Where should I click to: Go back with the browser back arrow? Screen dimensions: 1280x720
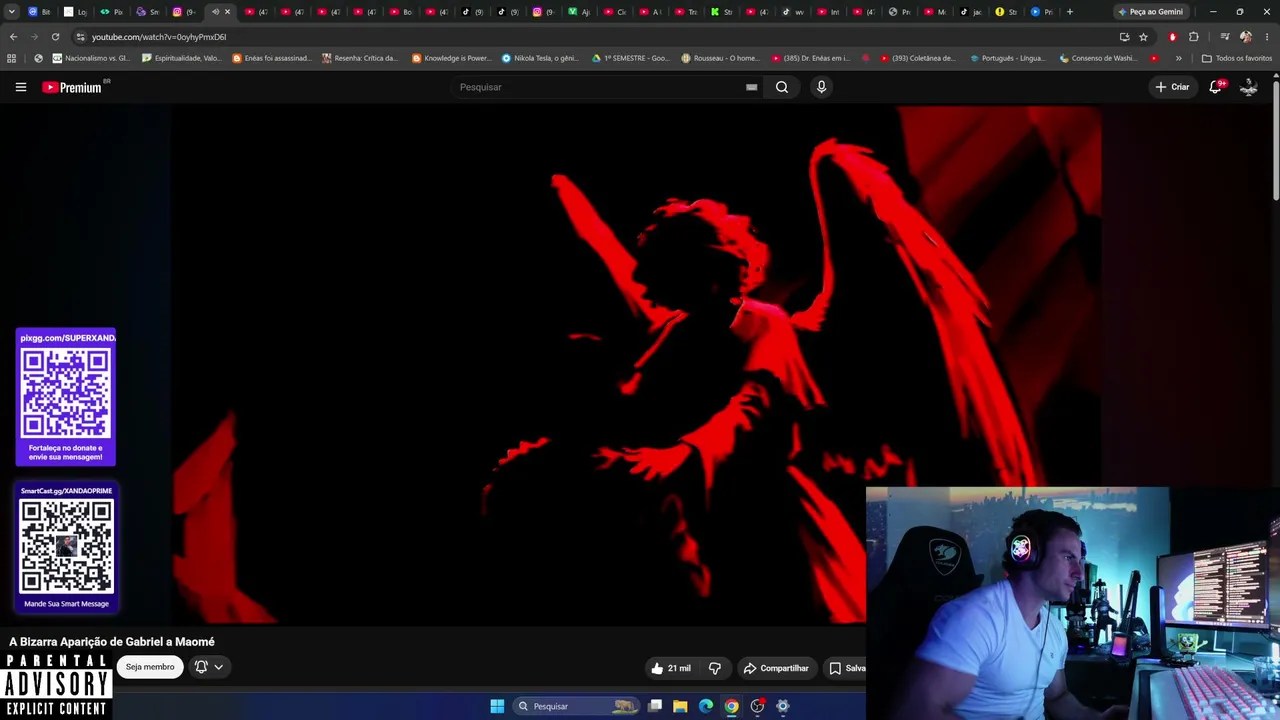click(x=13, y=37)
